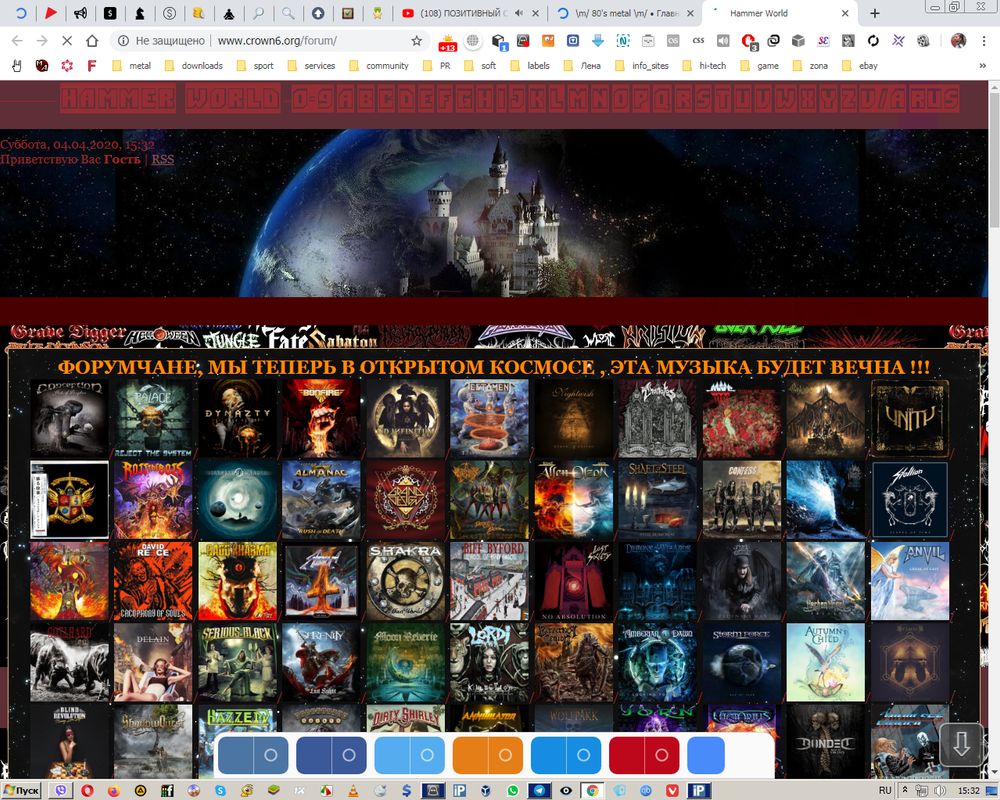Open the Biff Byford album cover
Screen dimensions: 1000x800
coord(490,581)
